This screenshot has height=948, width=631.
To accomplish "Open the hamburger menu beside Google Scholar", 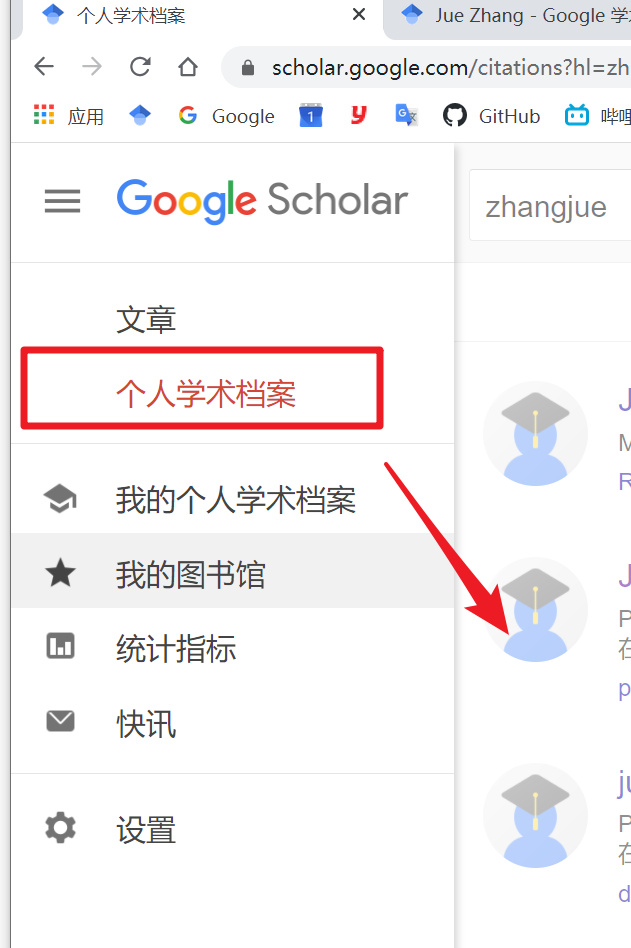I will pos(62,201).
